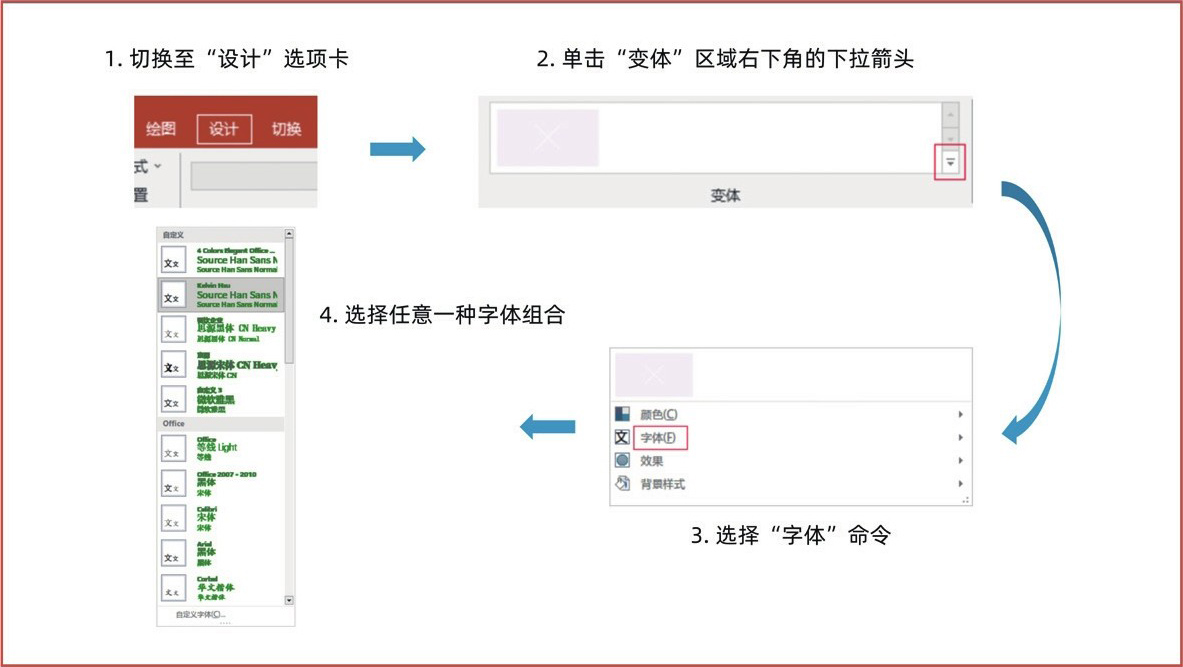1183x667 pixels.
Task: Select the variant thumbnail in 变体 gallery
Action: click(548, 137)
